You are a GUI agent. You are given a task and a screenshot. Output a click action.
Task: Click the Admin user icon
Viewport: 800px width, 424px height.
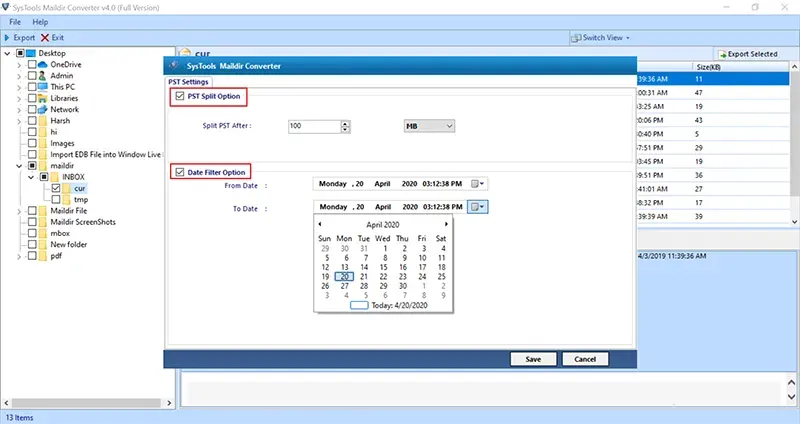click(42, 76)
